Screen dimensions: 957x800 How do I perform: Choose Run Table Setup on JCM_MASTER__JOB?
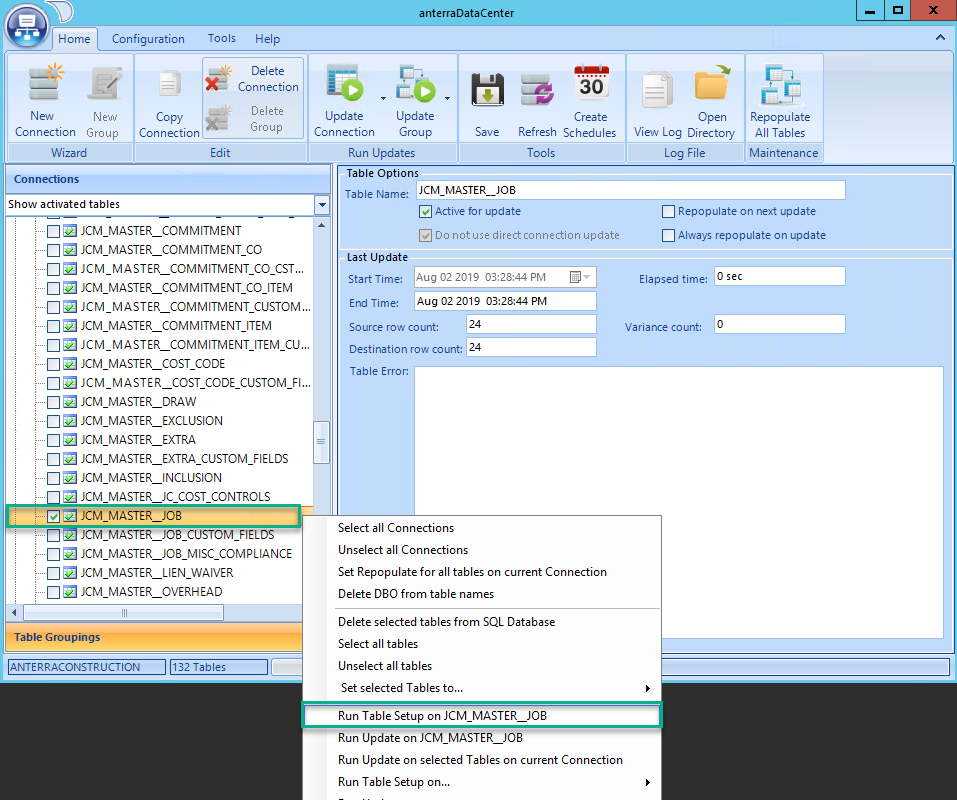point(482,716)
